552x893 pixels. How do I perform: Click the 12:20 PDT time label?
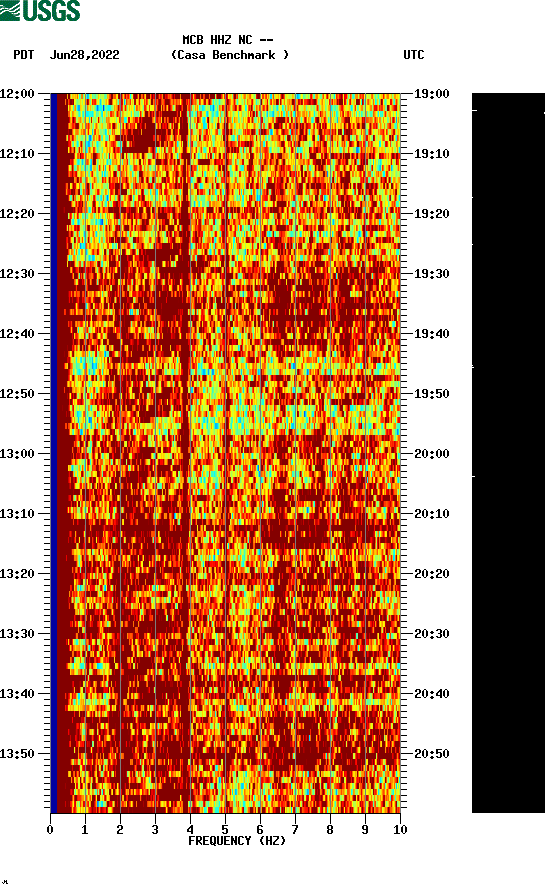click(18, 214)
